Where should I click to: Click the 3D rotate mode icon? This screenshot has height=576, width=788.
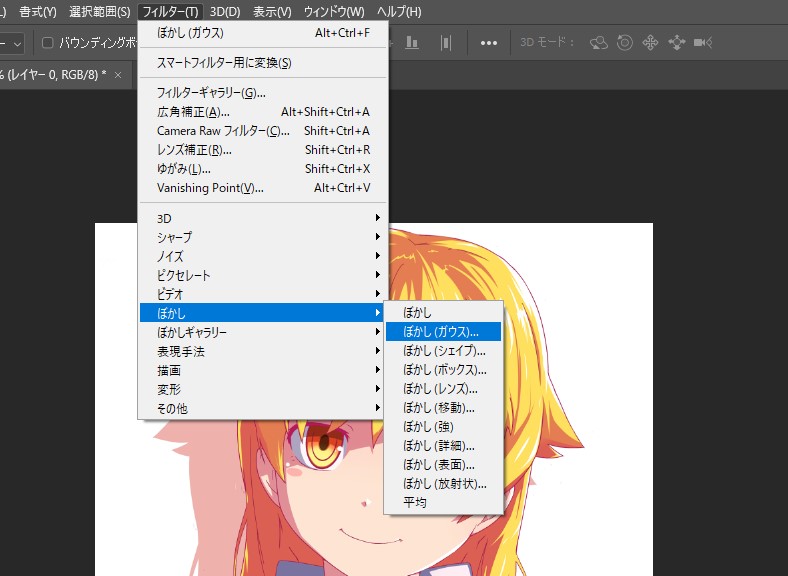tap(599, 43)
